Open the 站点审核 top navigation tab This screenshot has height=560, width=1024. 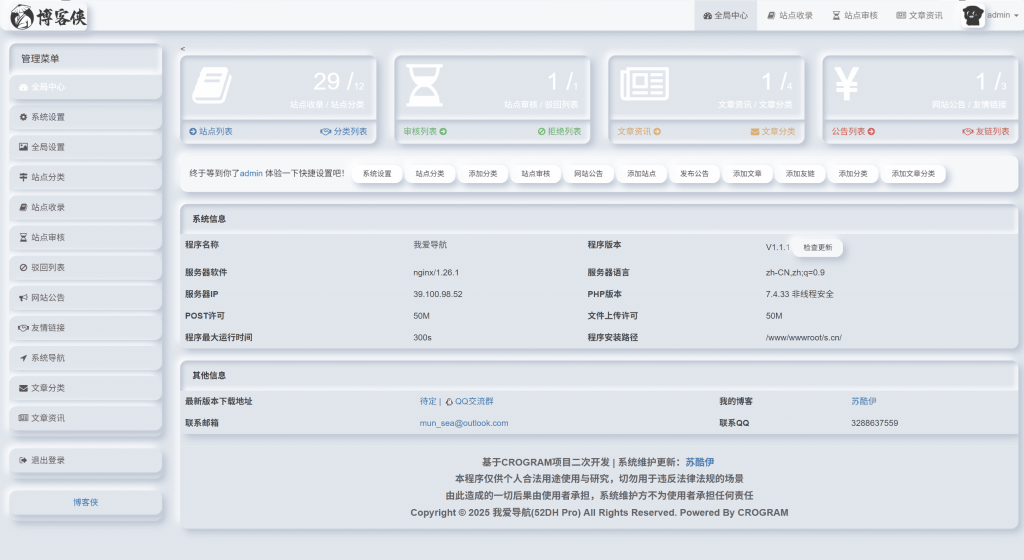pyautogui.click(x=855, y=16)
